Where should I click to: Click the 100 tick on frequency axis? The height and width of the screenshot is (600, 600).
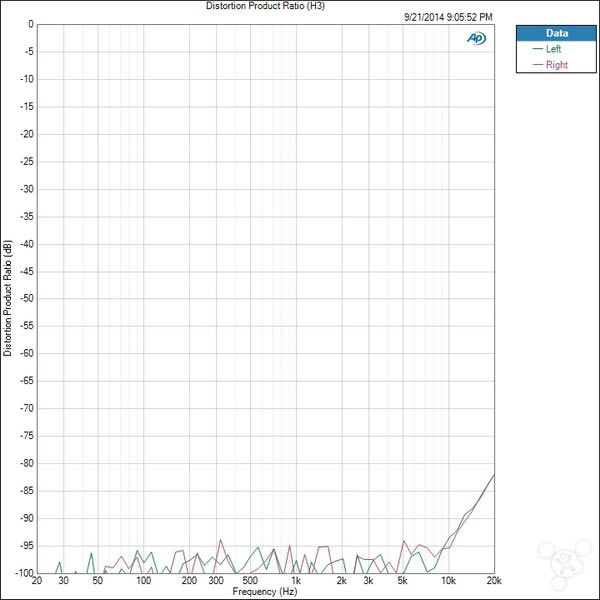point(143,581)
